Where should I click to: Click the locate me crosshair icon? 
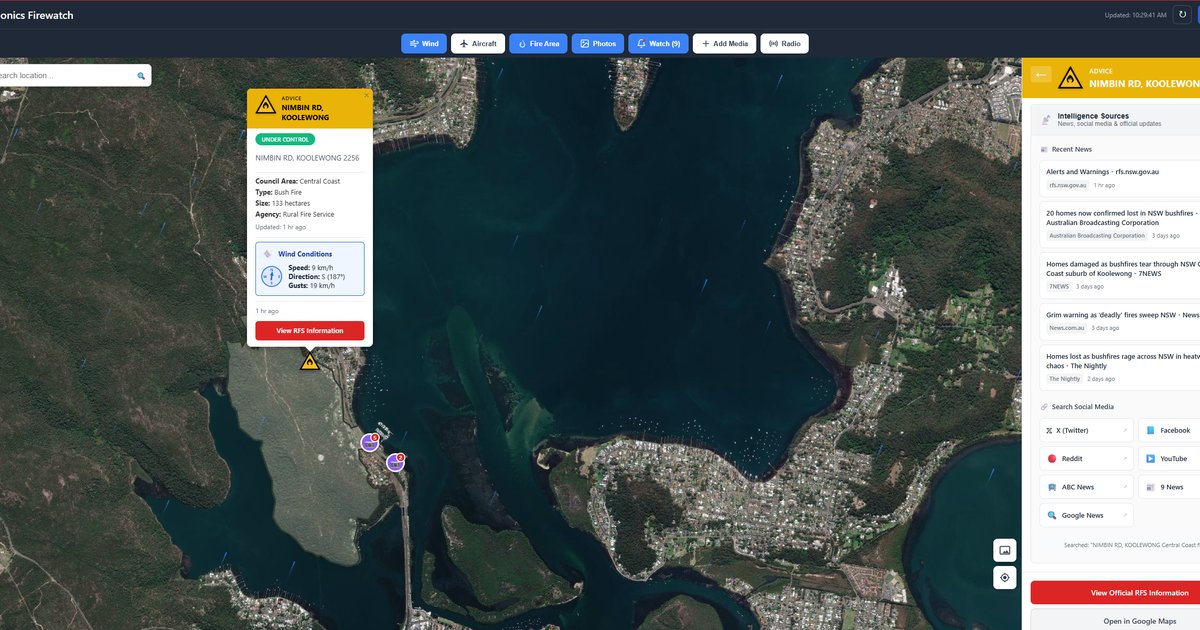(x=1005, y=578)
